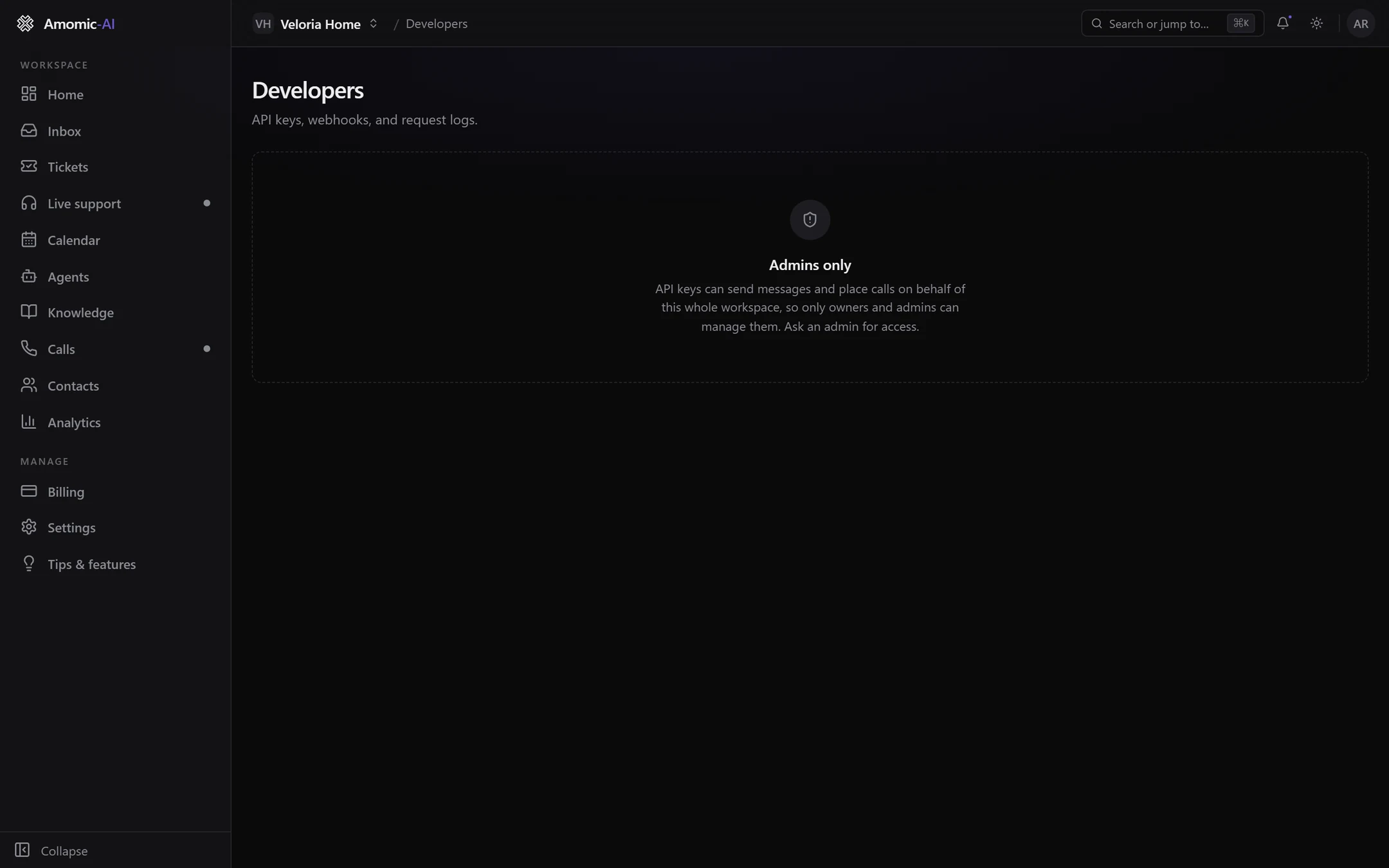Click the Agents robot icon
This screenshot has width=1389, height=868.
click(x=28, y=276)
